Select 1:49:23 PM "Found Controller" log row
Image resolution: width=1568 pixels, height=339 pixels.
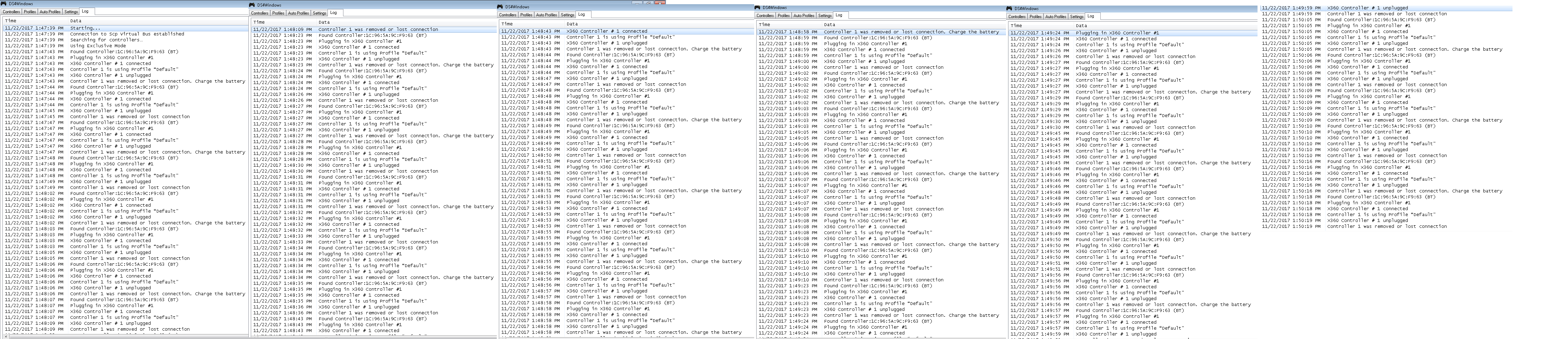point(881,286)
